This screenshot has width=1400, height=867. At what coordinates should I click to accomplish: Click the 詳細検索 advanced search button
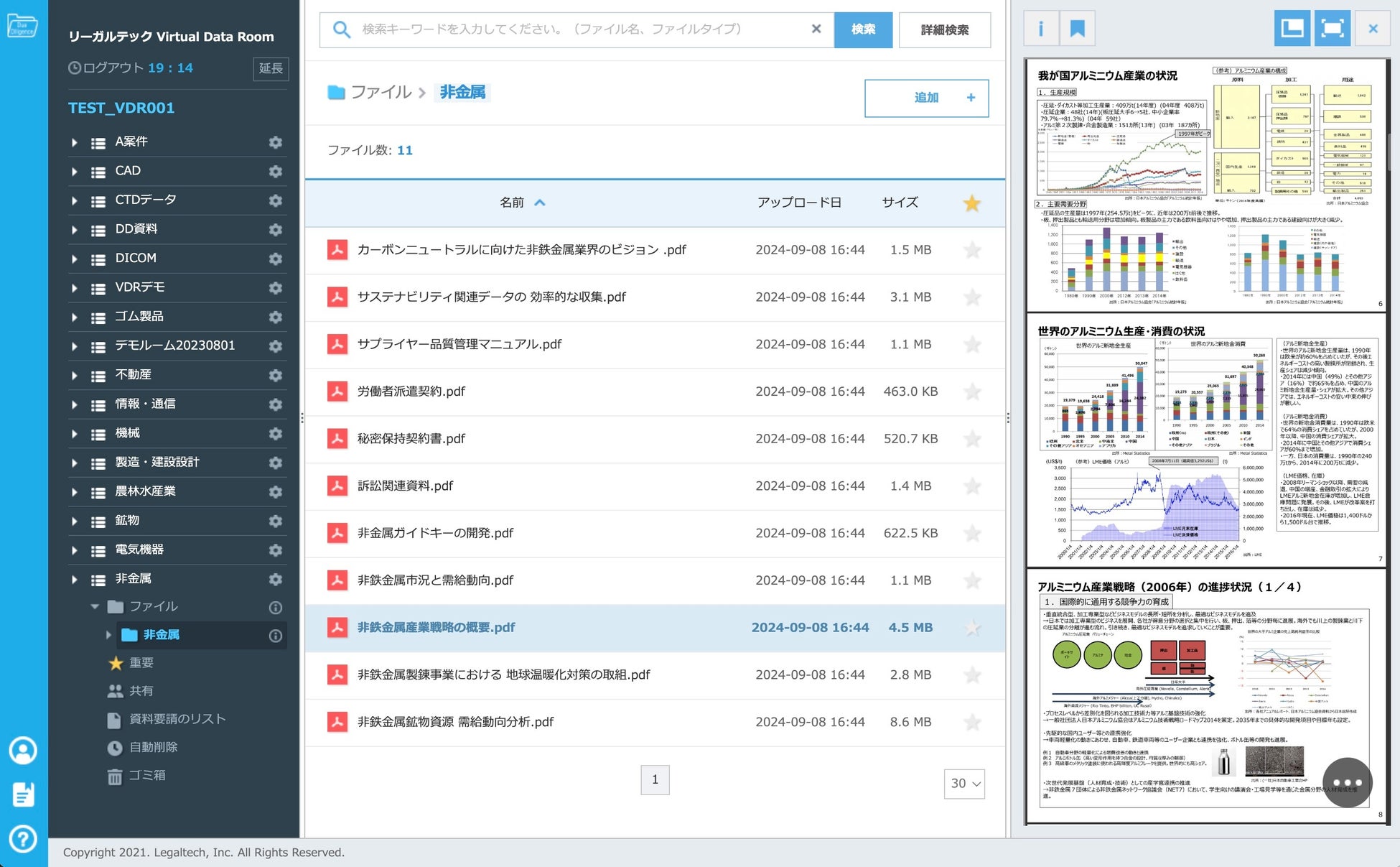click(x=944, y=29)
